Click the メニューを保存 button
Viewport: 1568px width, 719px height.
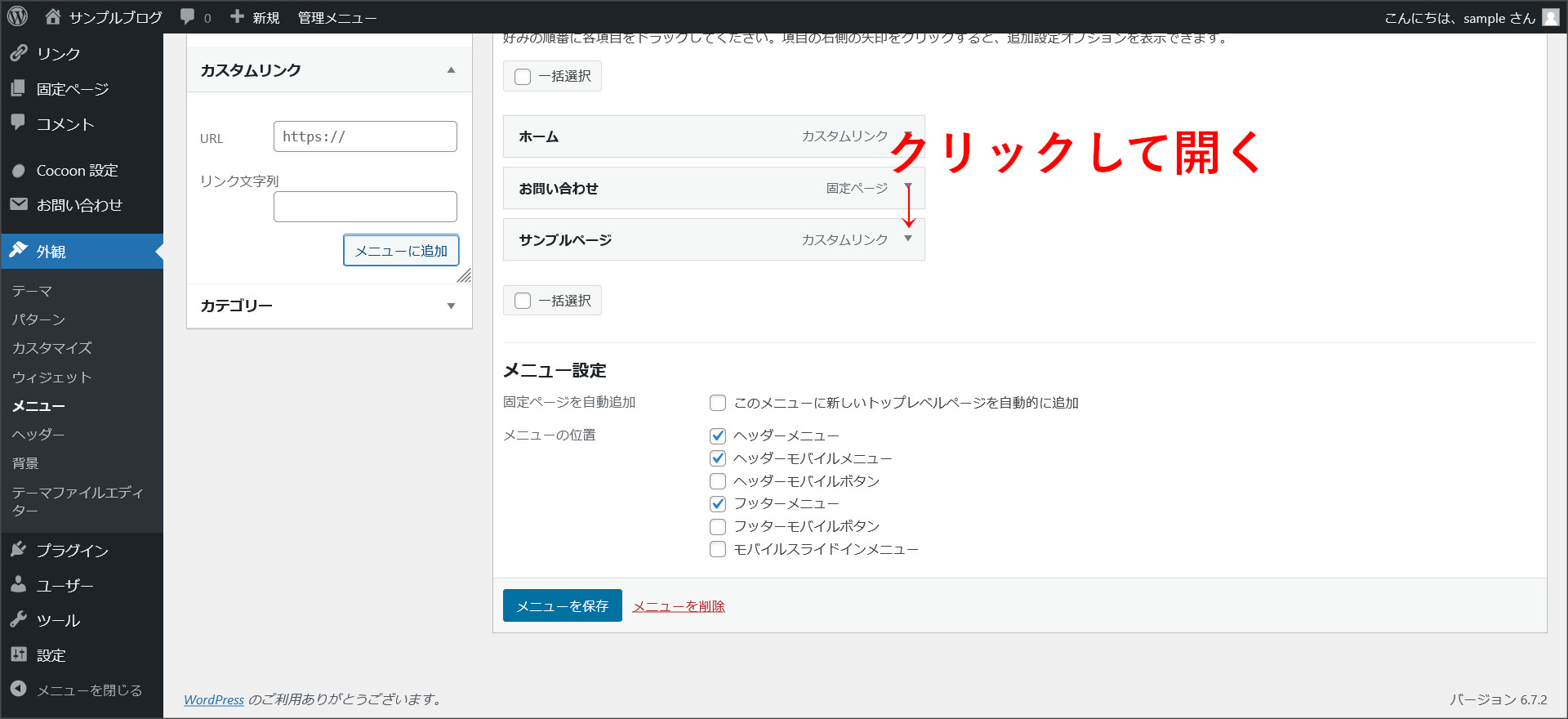[562, 605]
